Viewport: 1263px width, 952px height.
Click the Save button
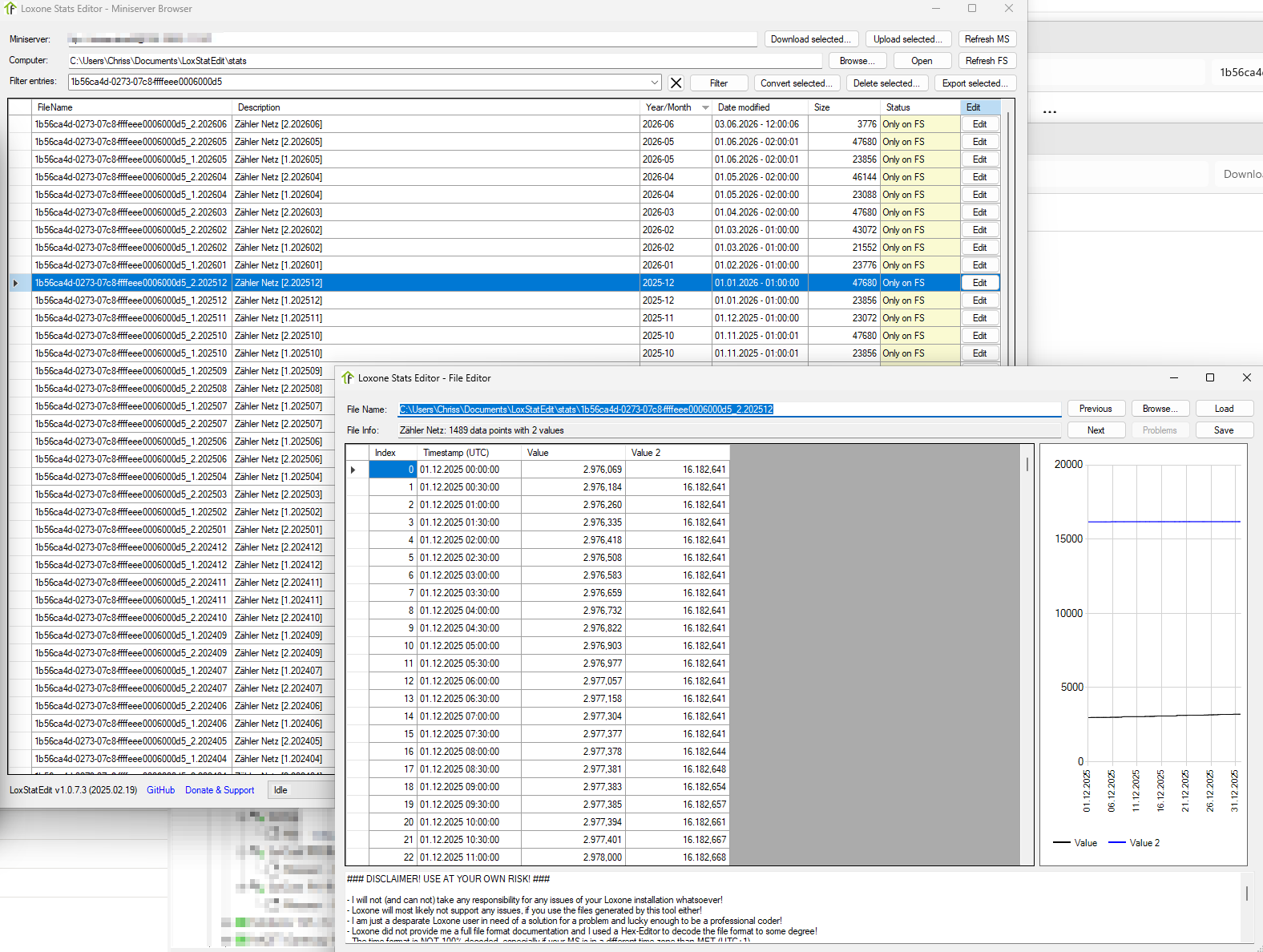(1224, 430)
